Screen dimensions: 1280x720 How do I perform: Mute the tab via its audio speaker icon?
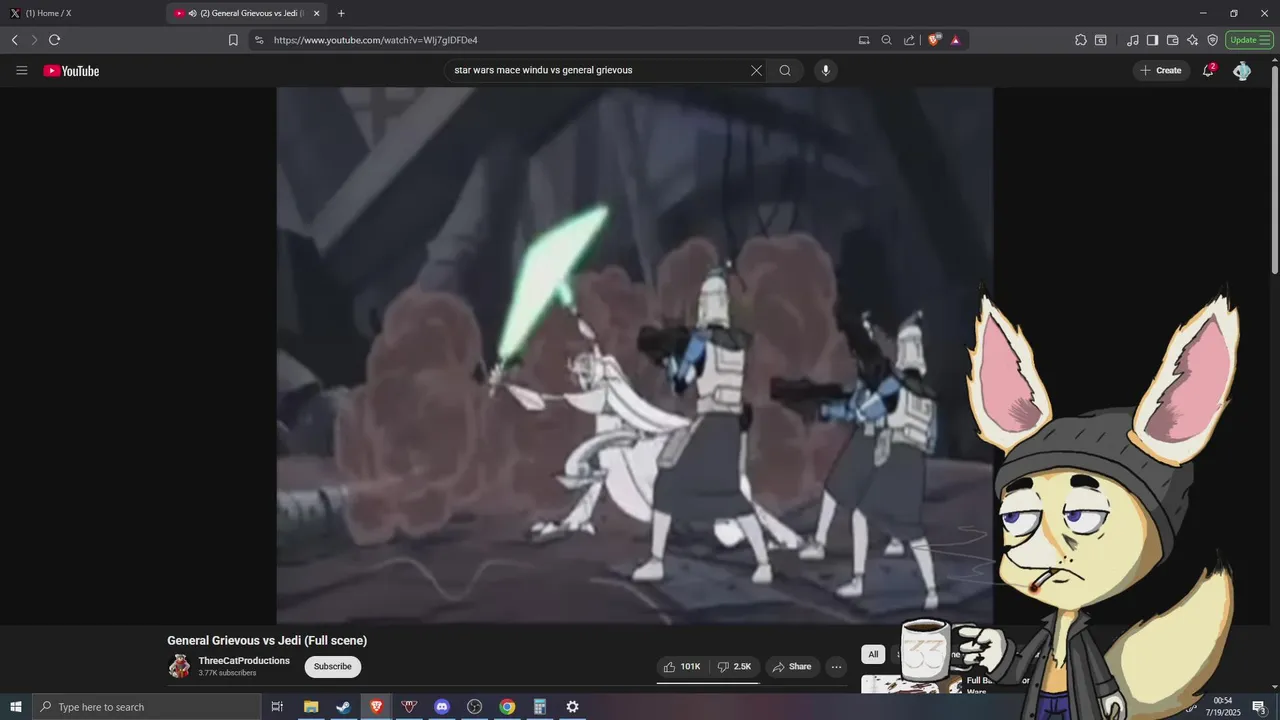pyautogui.click(x=192, y=13)
